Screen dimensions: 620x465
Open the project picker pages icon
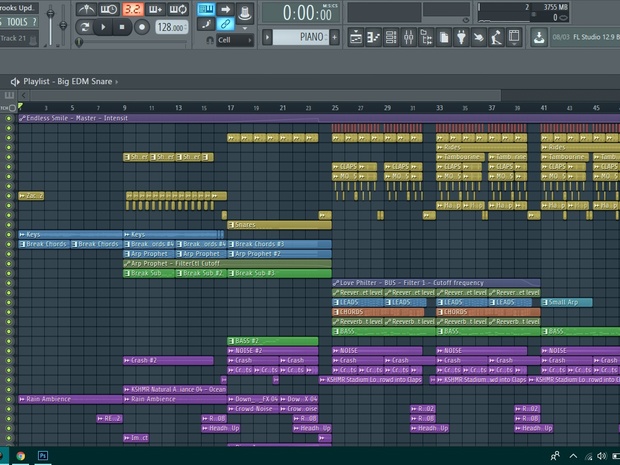coord(444,38)
